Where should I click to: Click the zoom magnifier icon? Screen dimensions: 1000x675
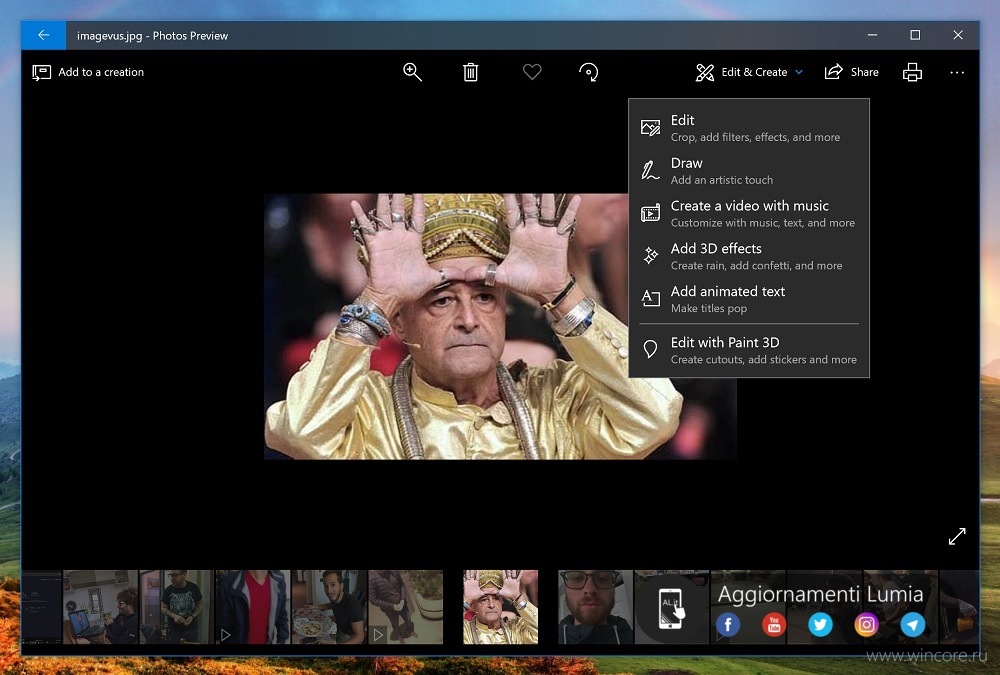tap(413, 72)
